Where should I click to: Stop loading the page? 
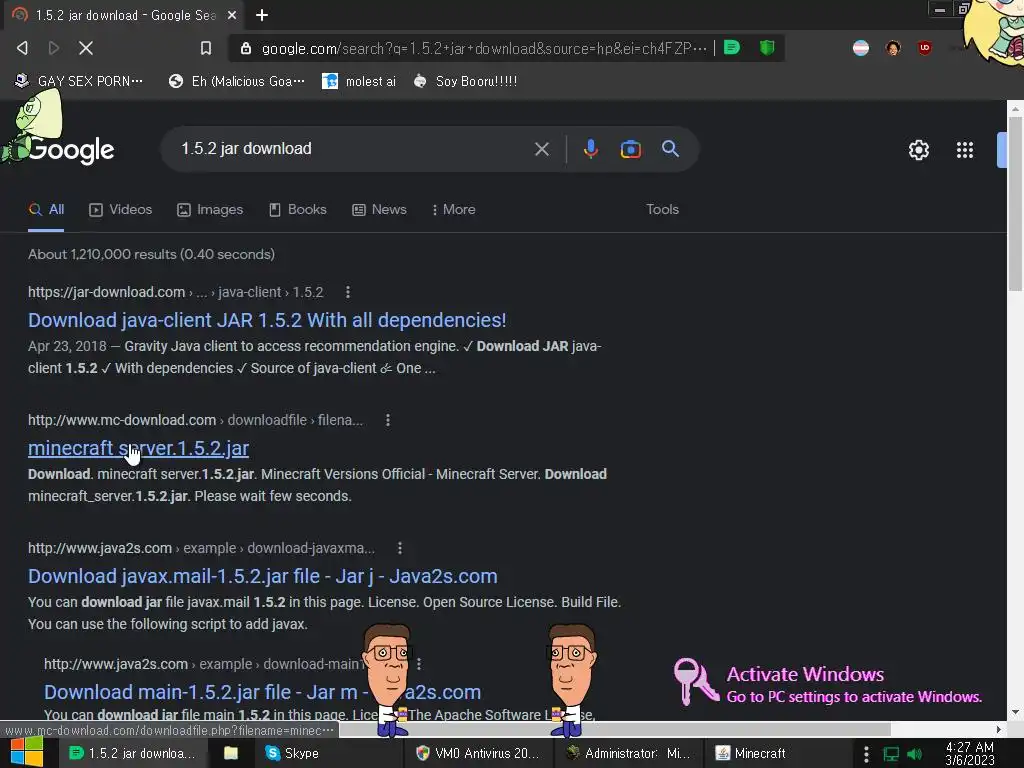pyautogui.click(x=86, y=48)
